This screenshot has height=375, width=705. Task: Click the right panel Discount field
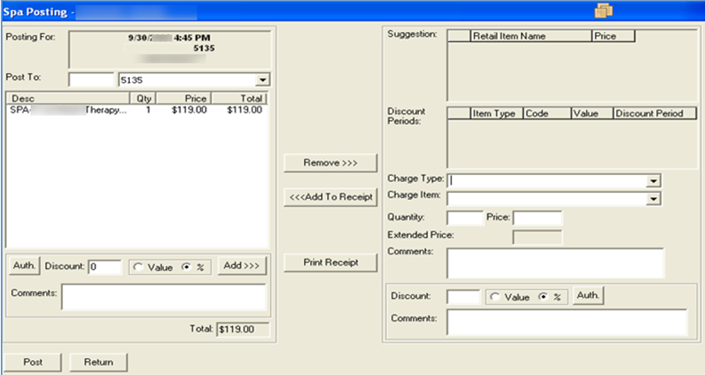(x=464, y=297)
